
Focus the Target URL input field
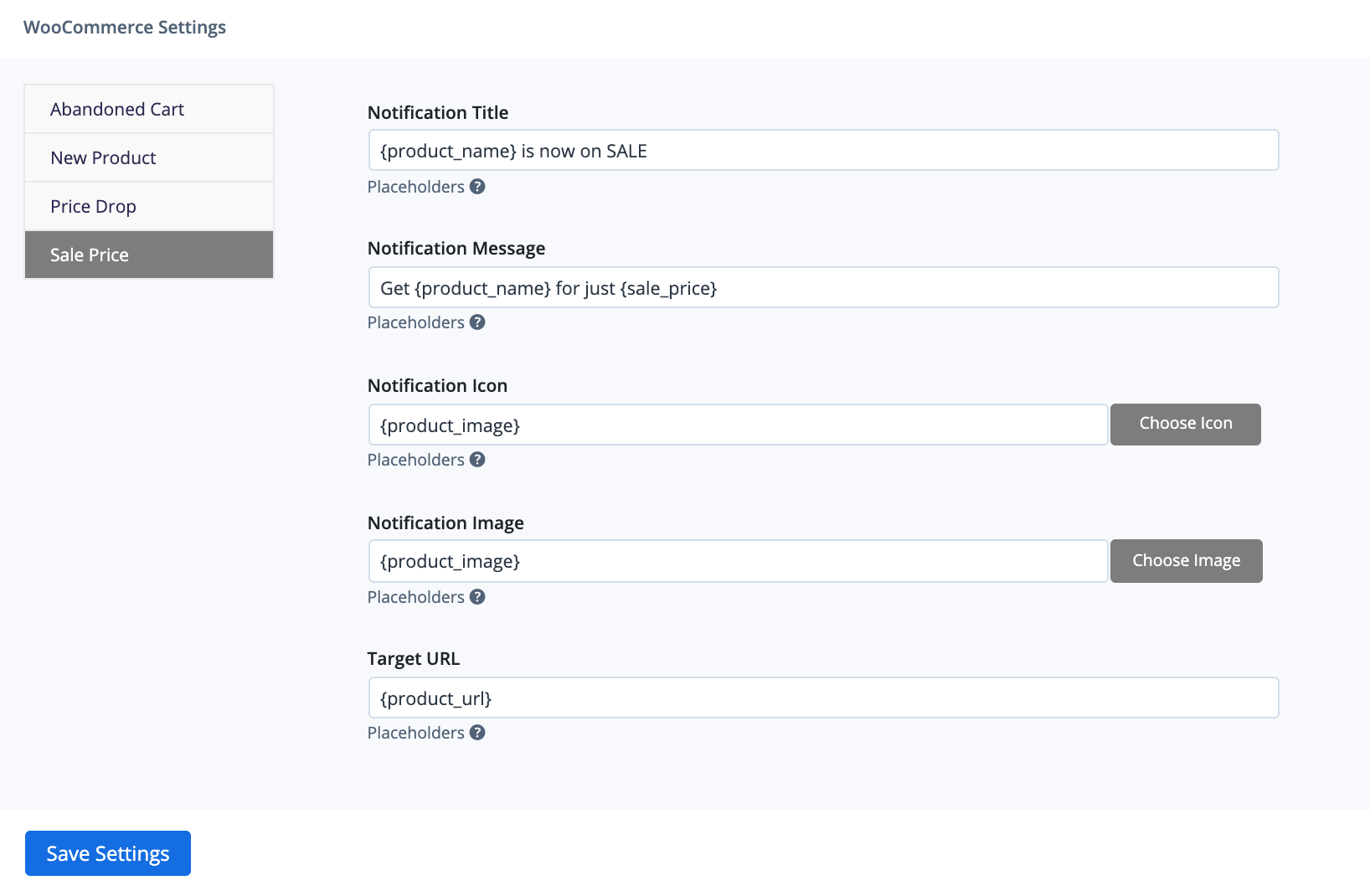click(x=823, y=698)
